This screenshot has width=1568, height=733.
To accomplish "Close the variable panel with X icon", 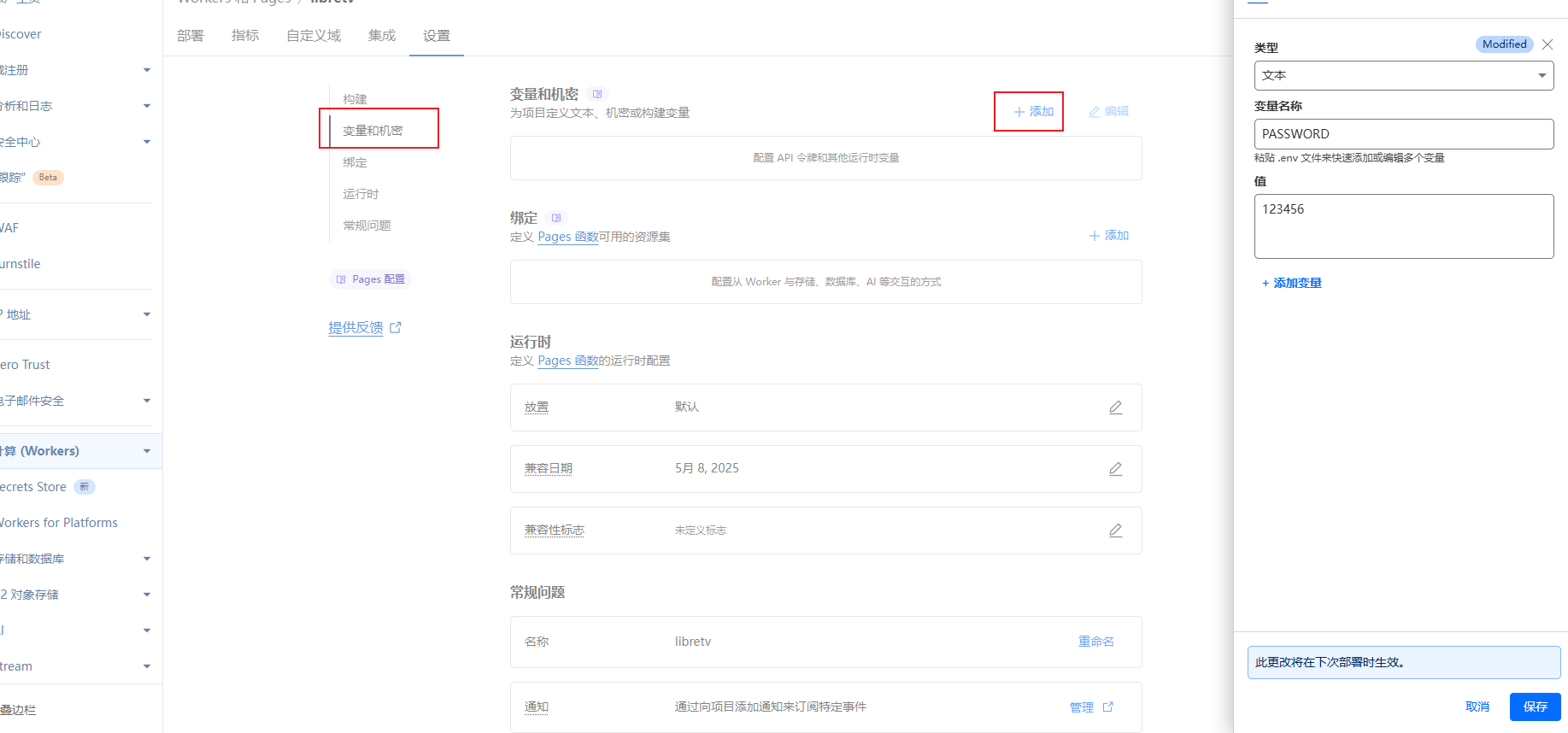I will pos(1547,44).
